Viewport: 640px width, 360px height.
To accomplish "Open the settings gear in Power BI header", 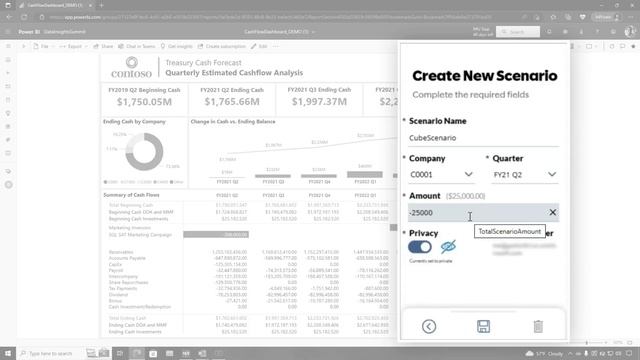I will click(565, 32).
